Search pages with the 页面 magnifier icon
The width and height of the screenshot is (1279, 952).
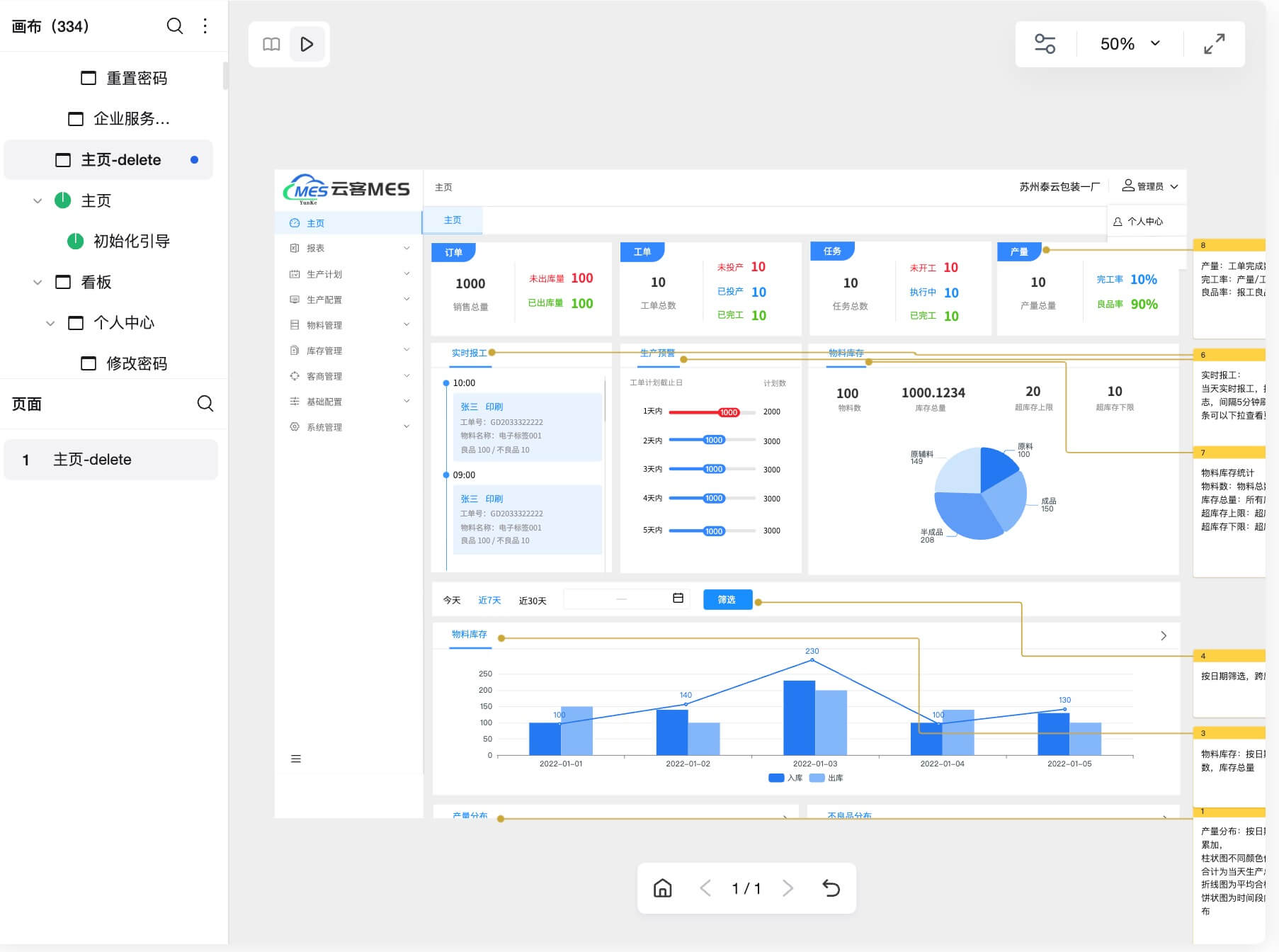[205, 404]
